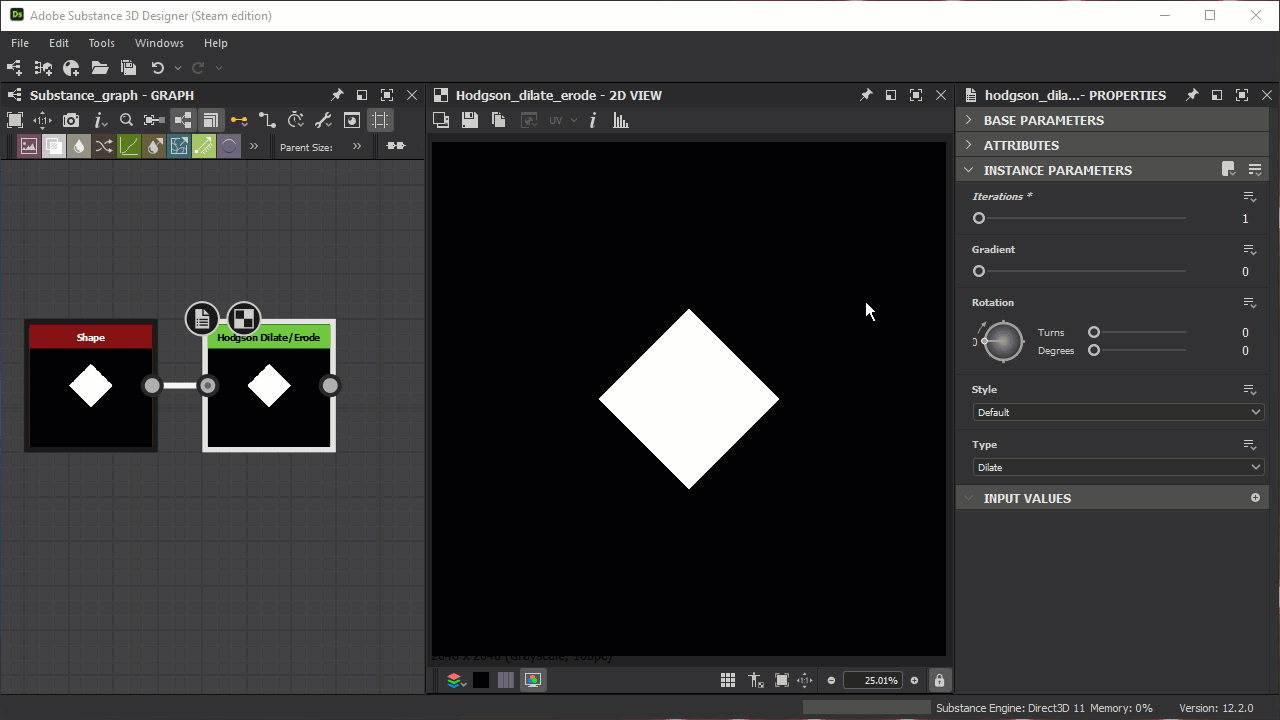This screenshot has width=1280, height=720.
Task: Open the Tools menu
Action: pyautogui.click(x=101, y=43)
